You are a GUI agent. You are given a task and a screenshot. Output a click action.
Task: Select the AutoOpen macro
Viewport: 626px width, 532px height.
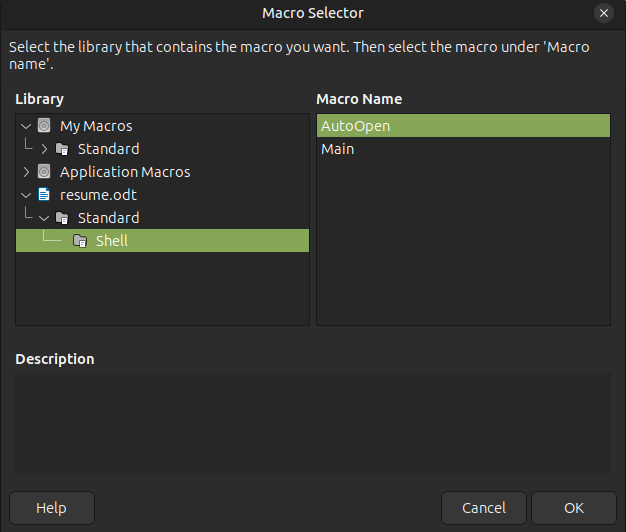point(355,126)
